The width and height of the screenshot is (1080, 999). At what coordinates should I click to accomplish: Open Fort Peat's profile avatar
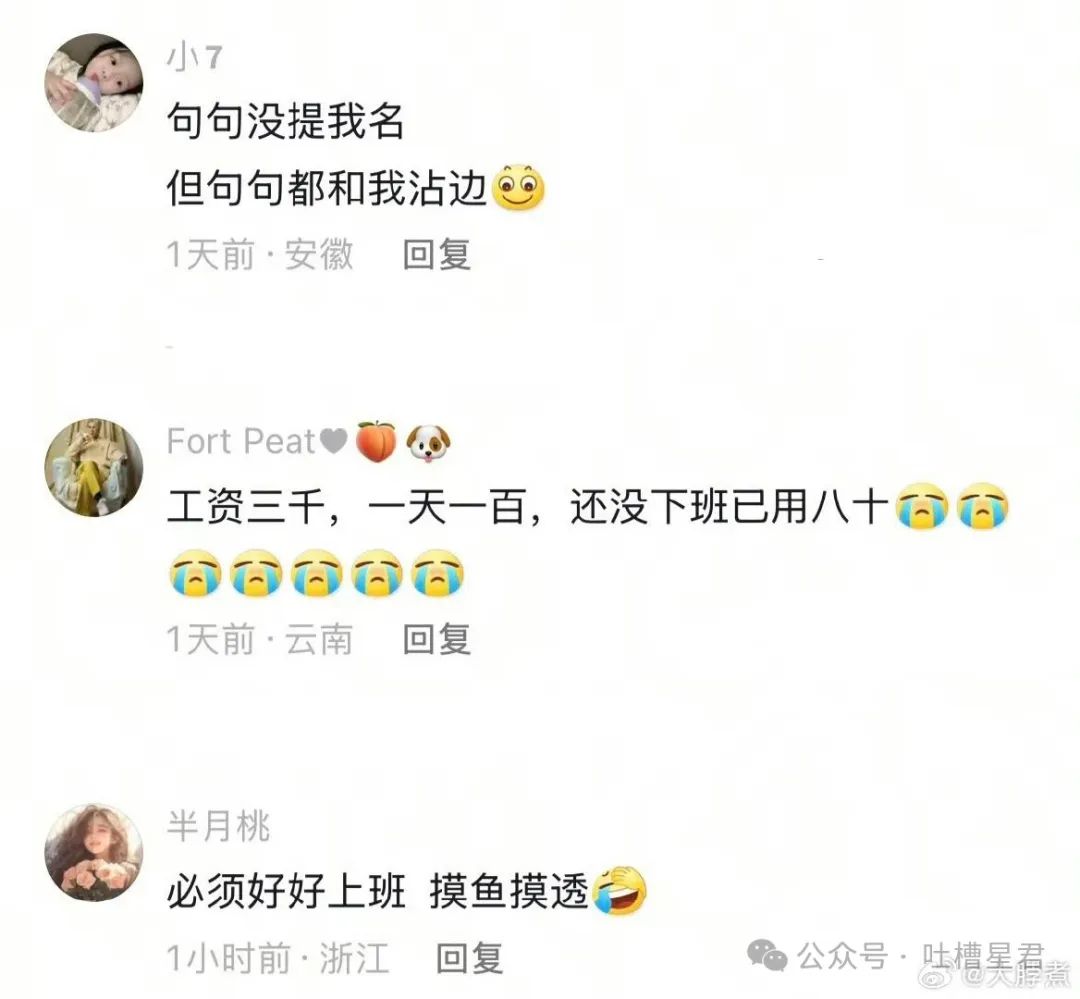click(x=94, y=467)
